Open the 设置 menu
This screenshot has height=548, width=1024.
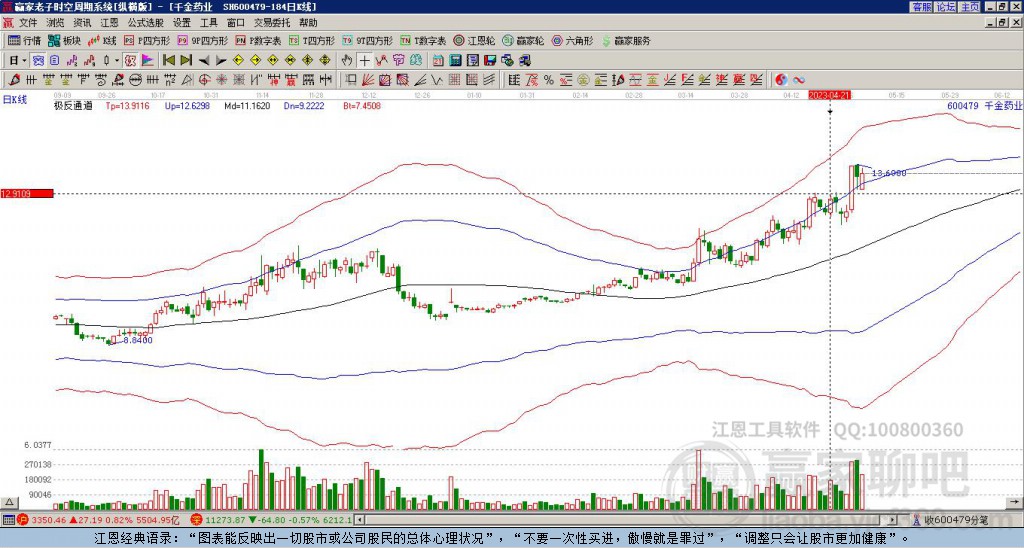[x=182, y=23]
